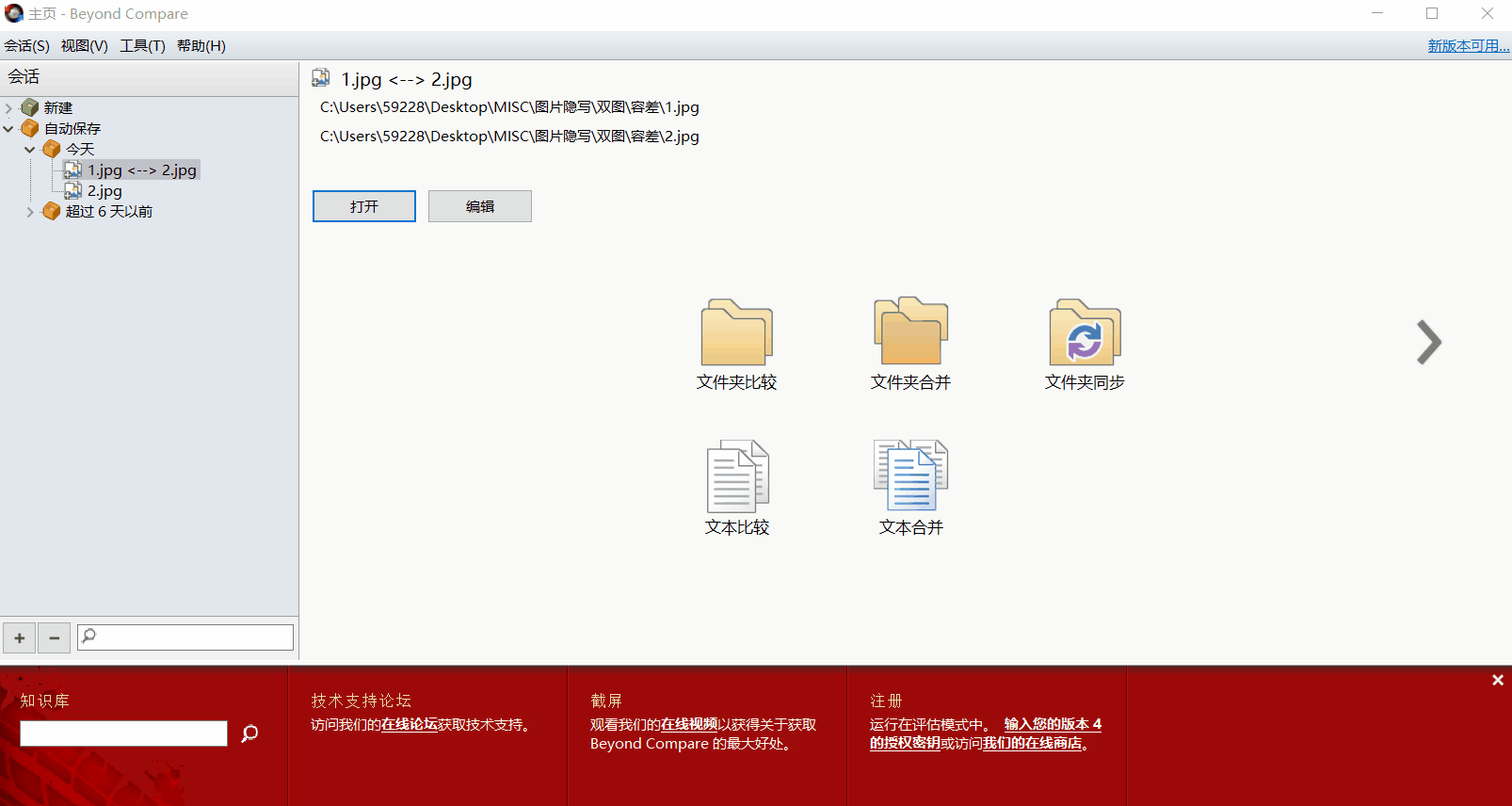The image size is (1512, 806).
Task: Click the 打开 button
Action: tap(364, 206)
